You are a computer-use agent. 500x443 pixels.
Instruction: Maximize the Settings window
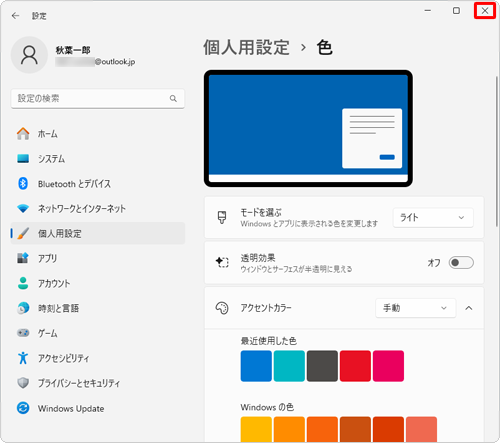456,11
